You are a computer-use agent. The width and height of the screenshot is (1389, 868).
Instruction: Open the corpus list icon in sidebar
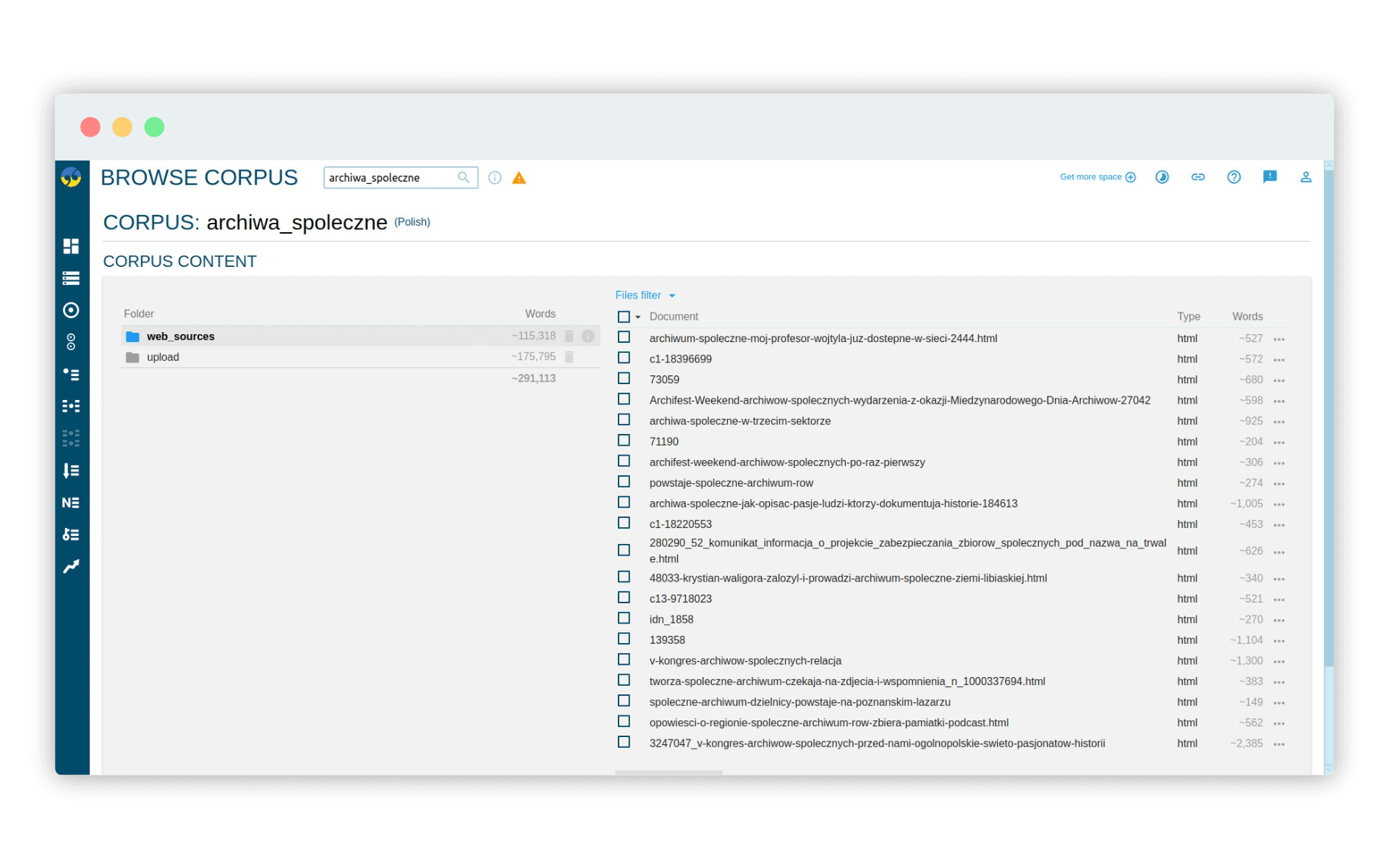71,278
